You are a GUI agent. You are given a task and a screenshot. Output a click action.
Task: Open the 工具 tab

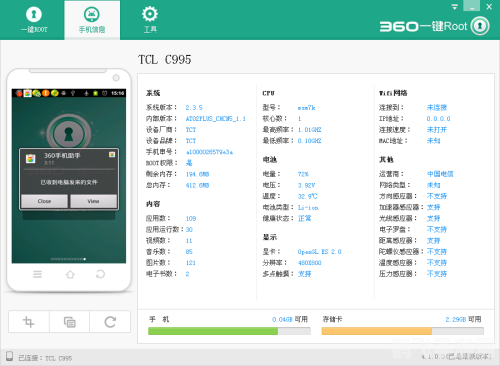coord(150,20)
